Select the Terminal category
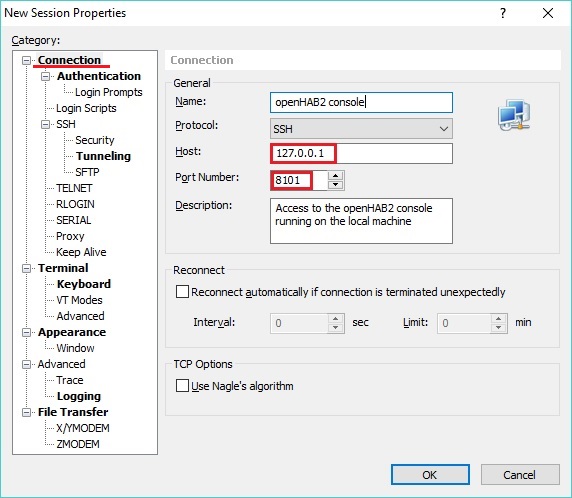The image size is (572, 498). (63, 268)
